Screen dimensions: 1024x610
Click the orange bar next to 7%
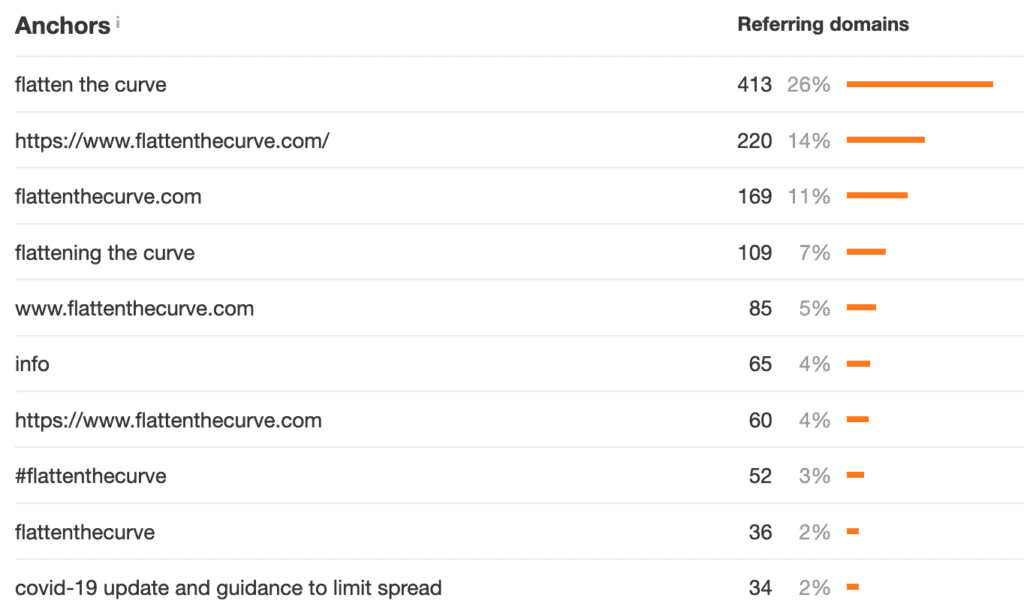866,252
